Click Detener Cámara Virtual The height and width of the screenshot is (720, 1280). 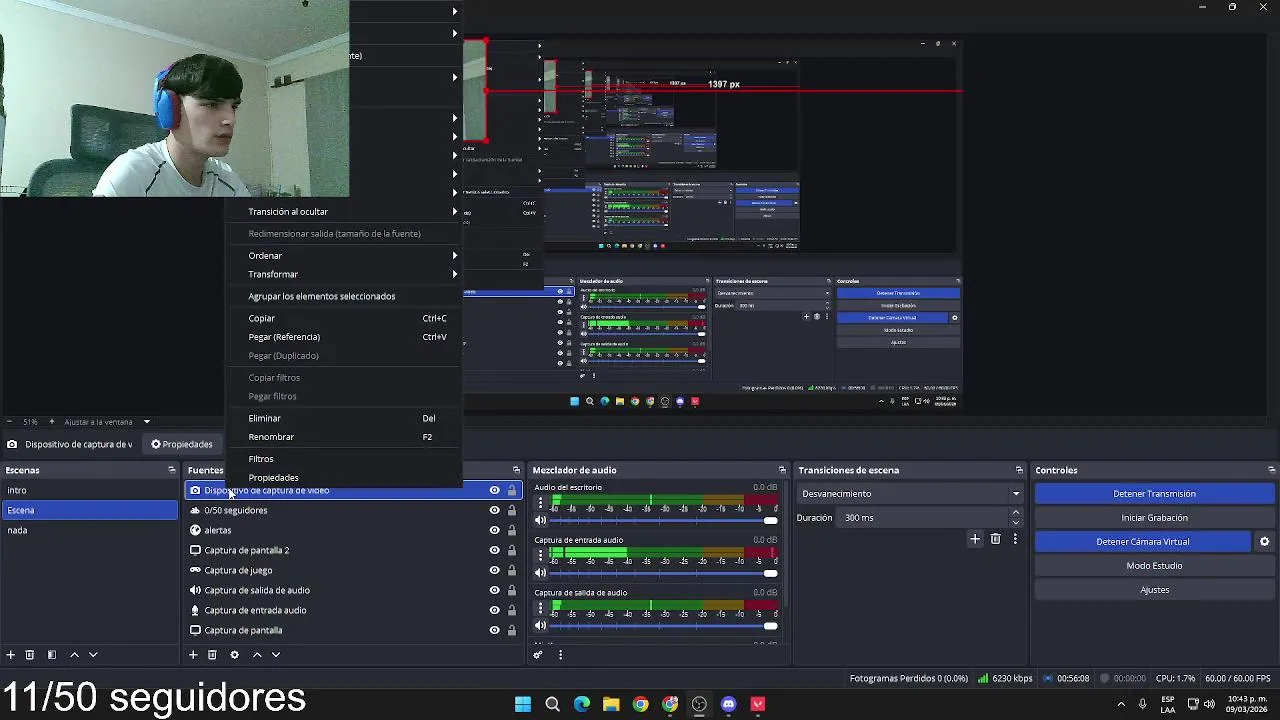[x=1143, y=542]
